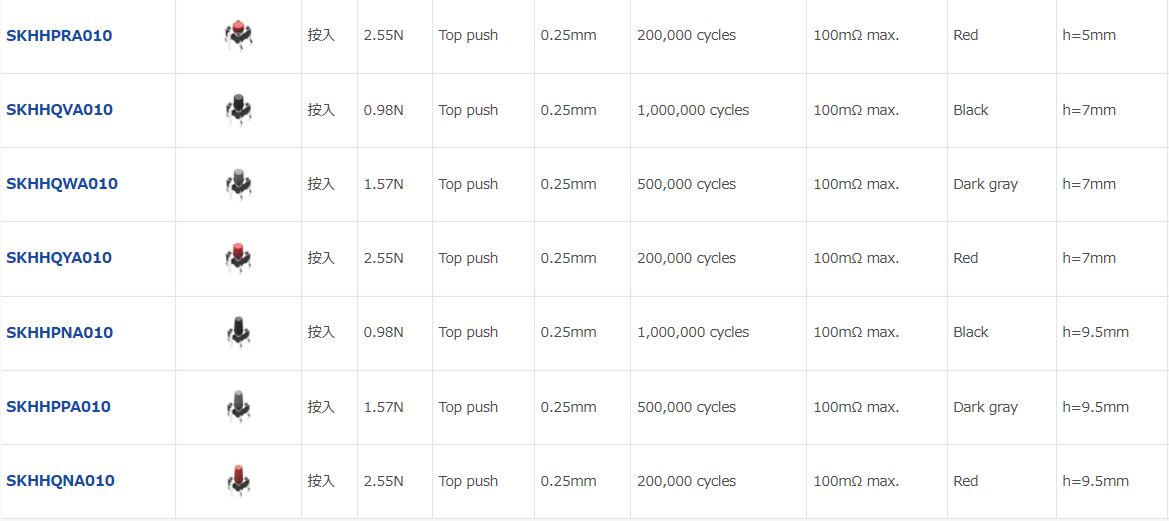Open the SKHHPPA010 part number link

click(58, 406)
